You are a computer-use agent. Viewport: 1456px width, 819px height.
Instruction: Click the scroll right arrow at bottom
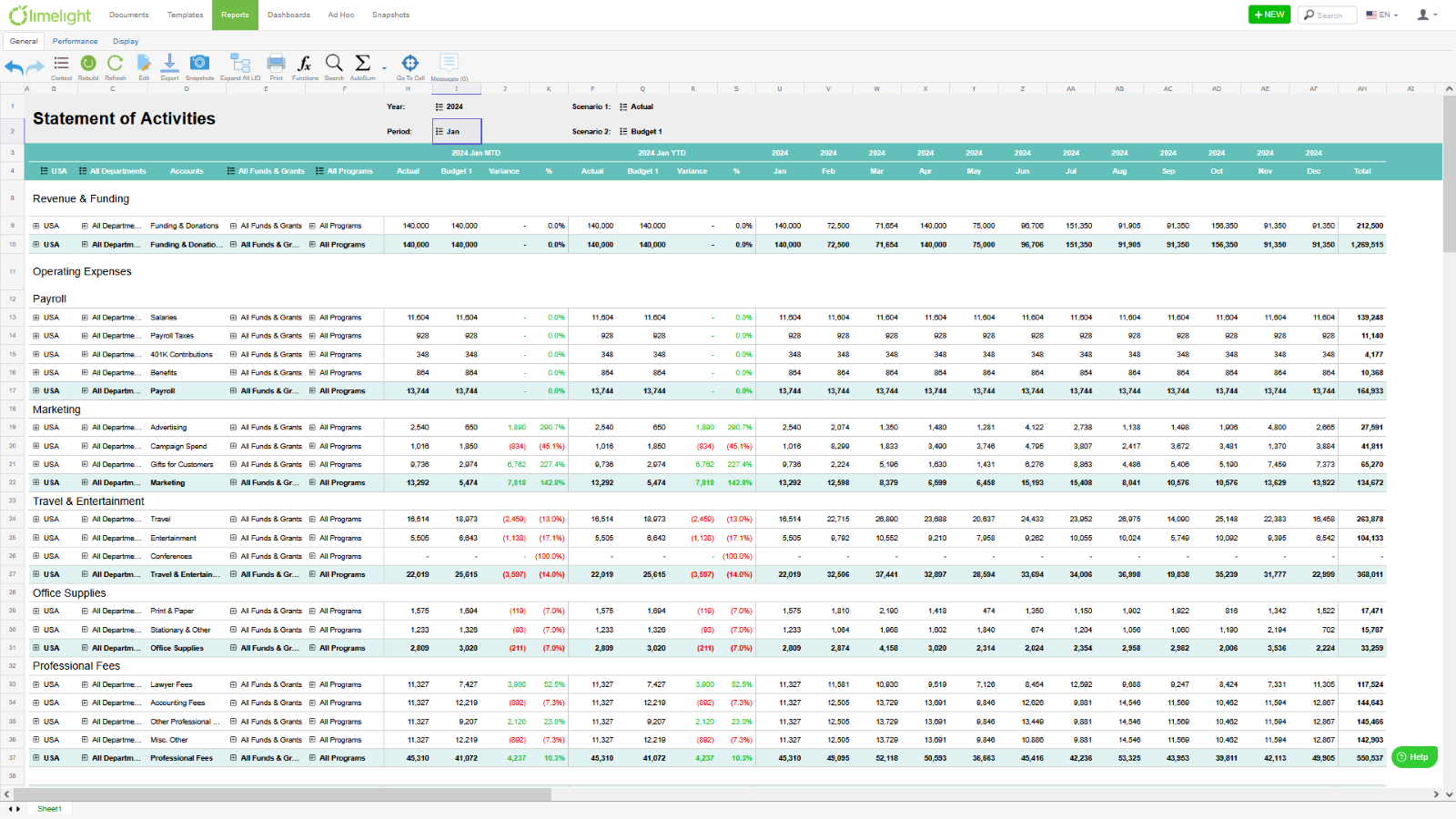click(1437, 794)
